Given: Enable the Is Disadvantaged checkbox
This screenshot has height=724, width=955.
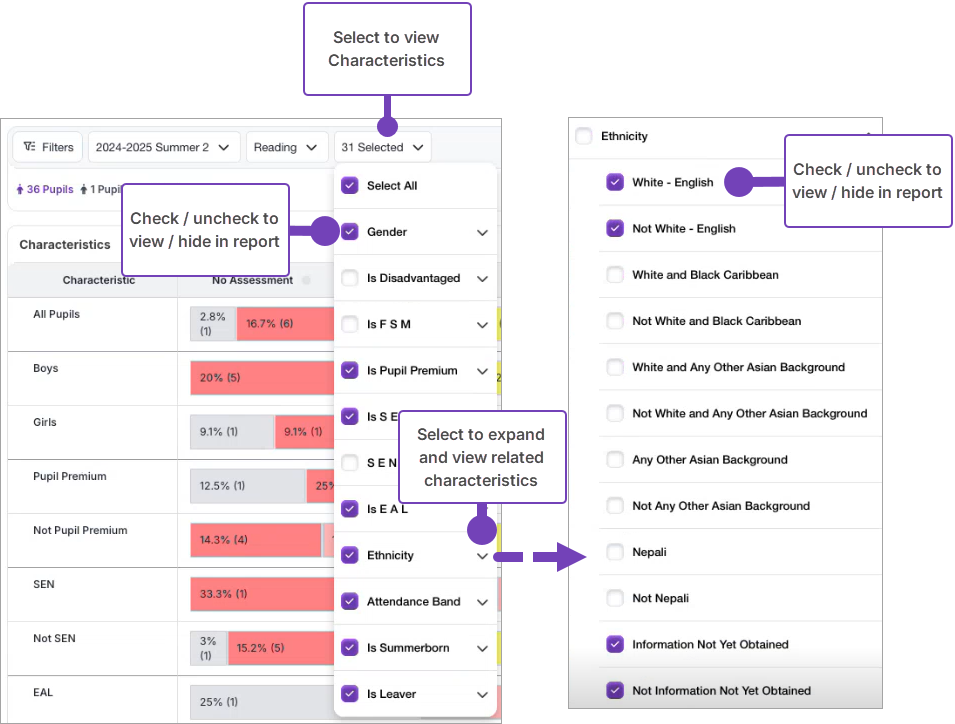Looking at the screenshot, I should click(x=350, y=278).
